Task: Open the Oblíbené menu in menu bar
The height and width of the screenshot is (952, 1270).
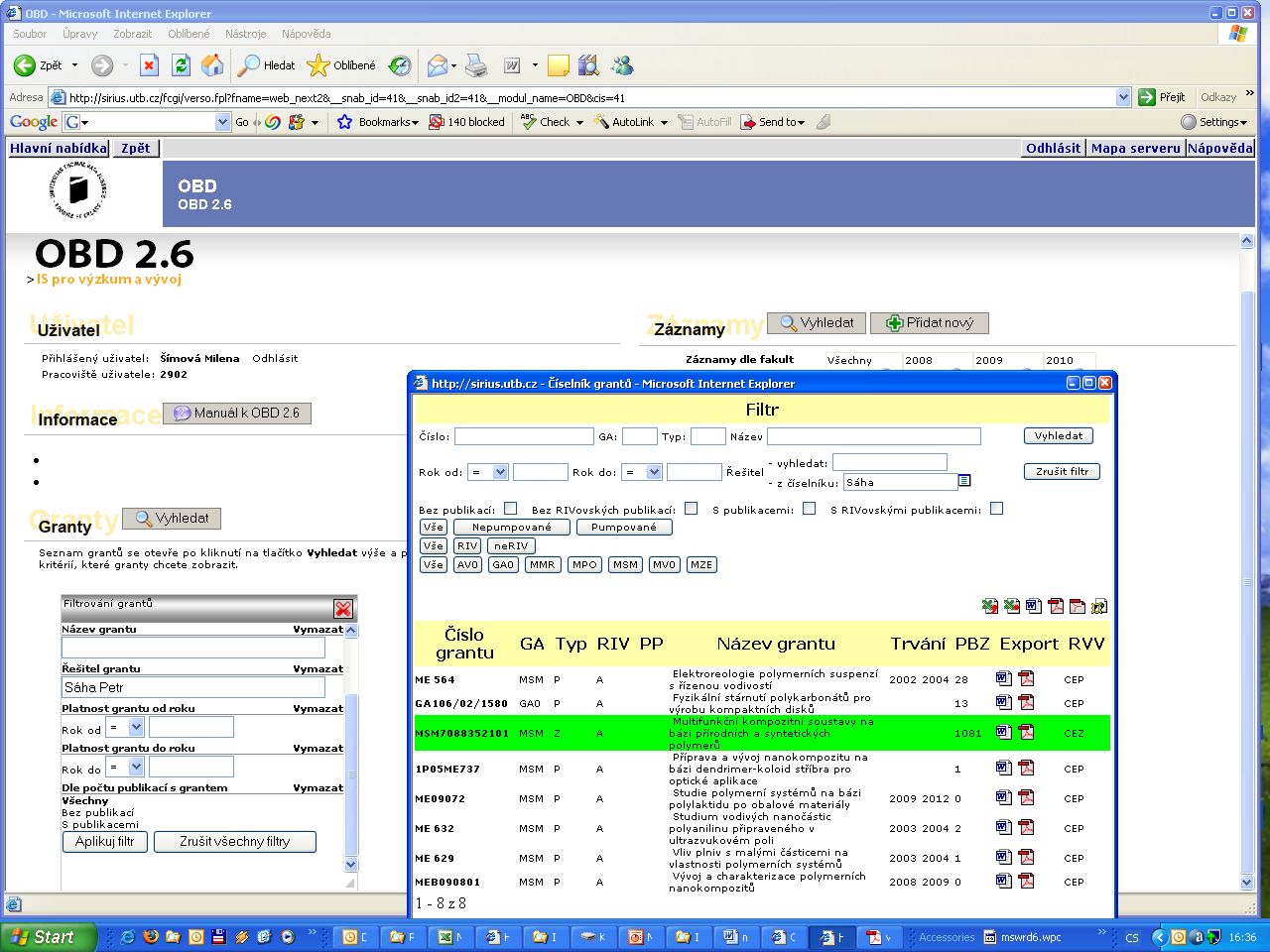Action: pyautogui.click(x=189, y=34)
